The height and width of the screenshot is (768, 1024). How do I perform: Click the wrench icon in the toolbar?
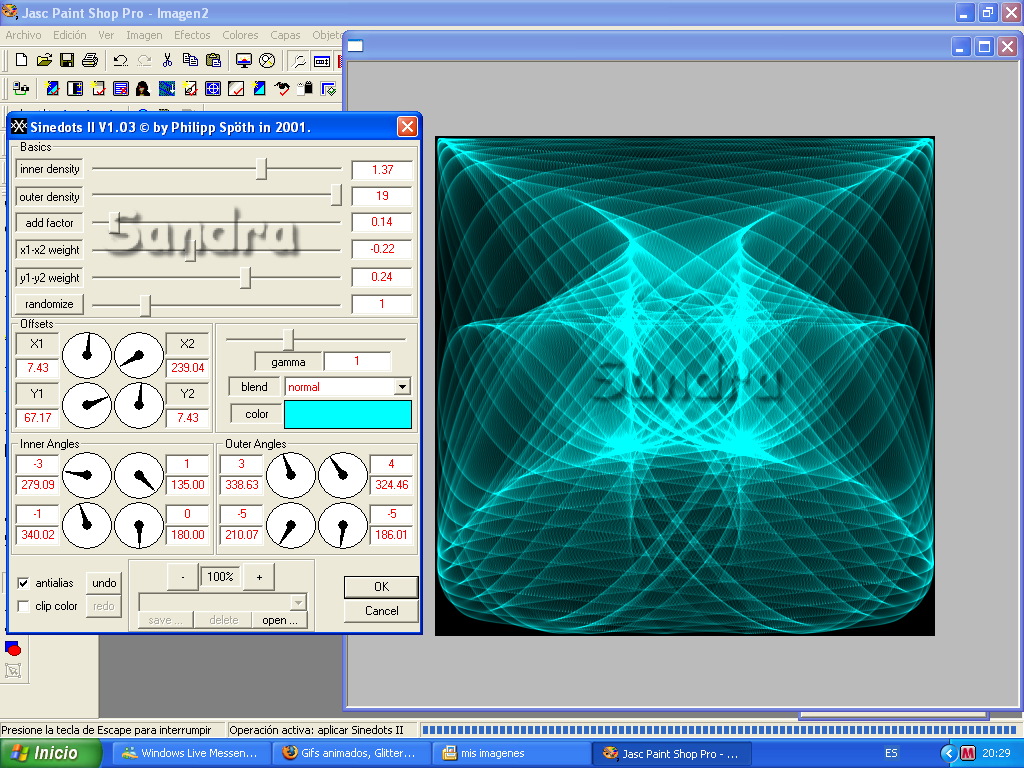(x=298, y=61)
